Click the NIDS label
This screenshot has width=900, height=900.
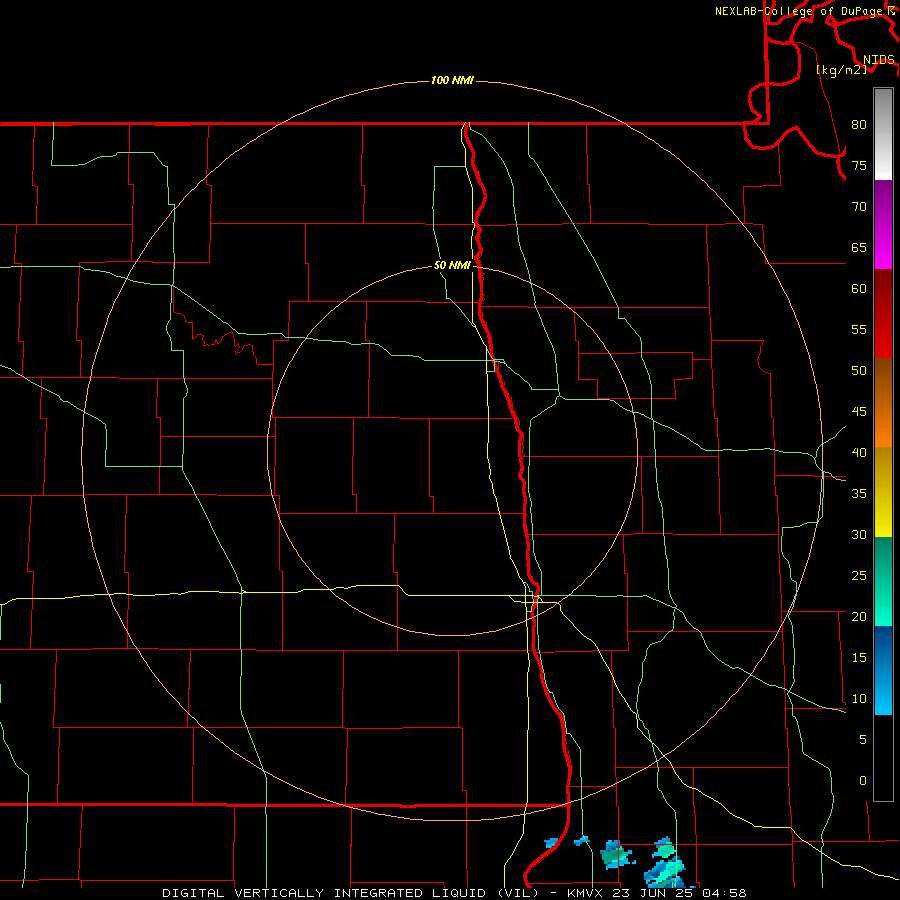point(879,60)
